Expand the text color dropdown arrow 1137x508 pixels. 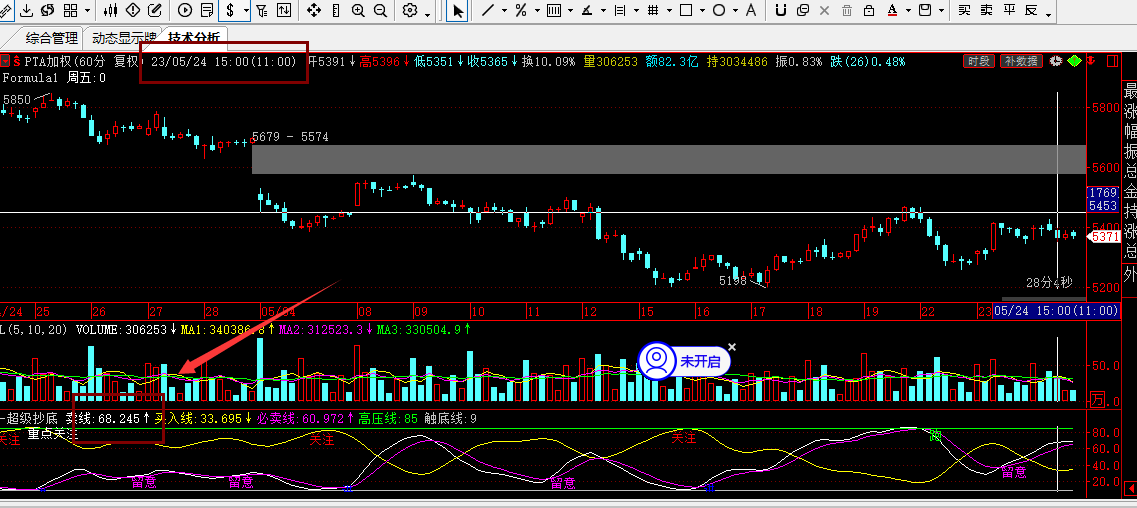[908, 11]
